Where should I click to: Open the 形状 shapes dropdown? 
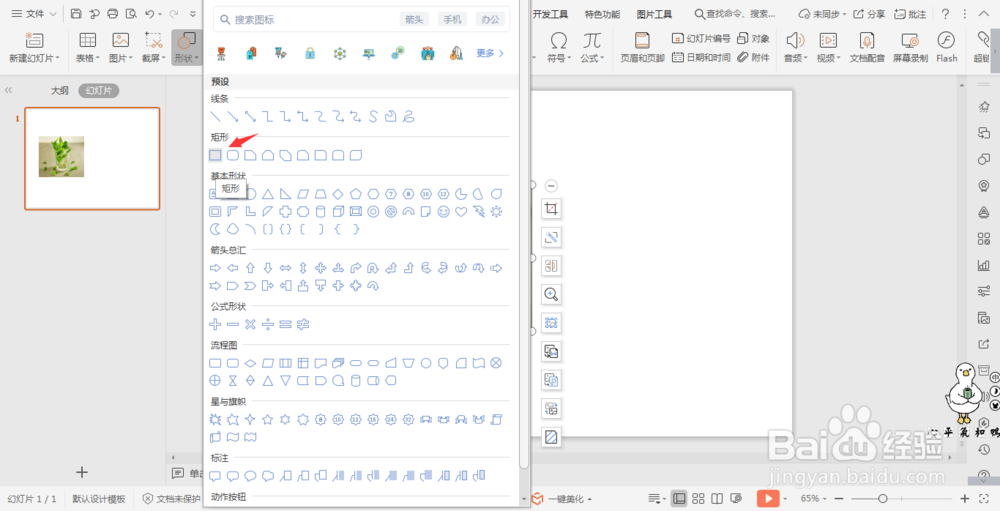186,47
